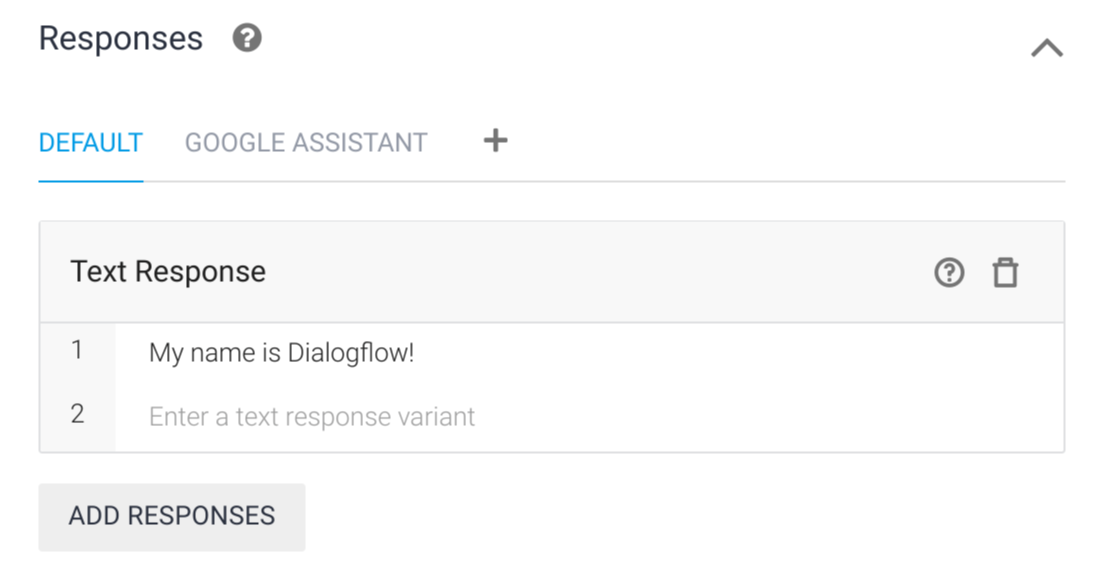Image resolution: width=1115 pixels, height=577 pixels.
Task: Select the DEFAULT responses tab
Action: (x=90, y=142)
